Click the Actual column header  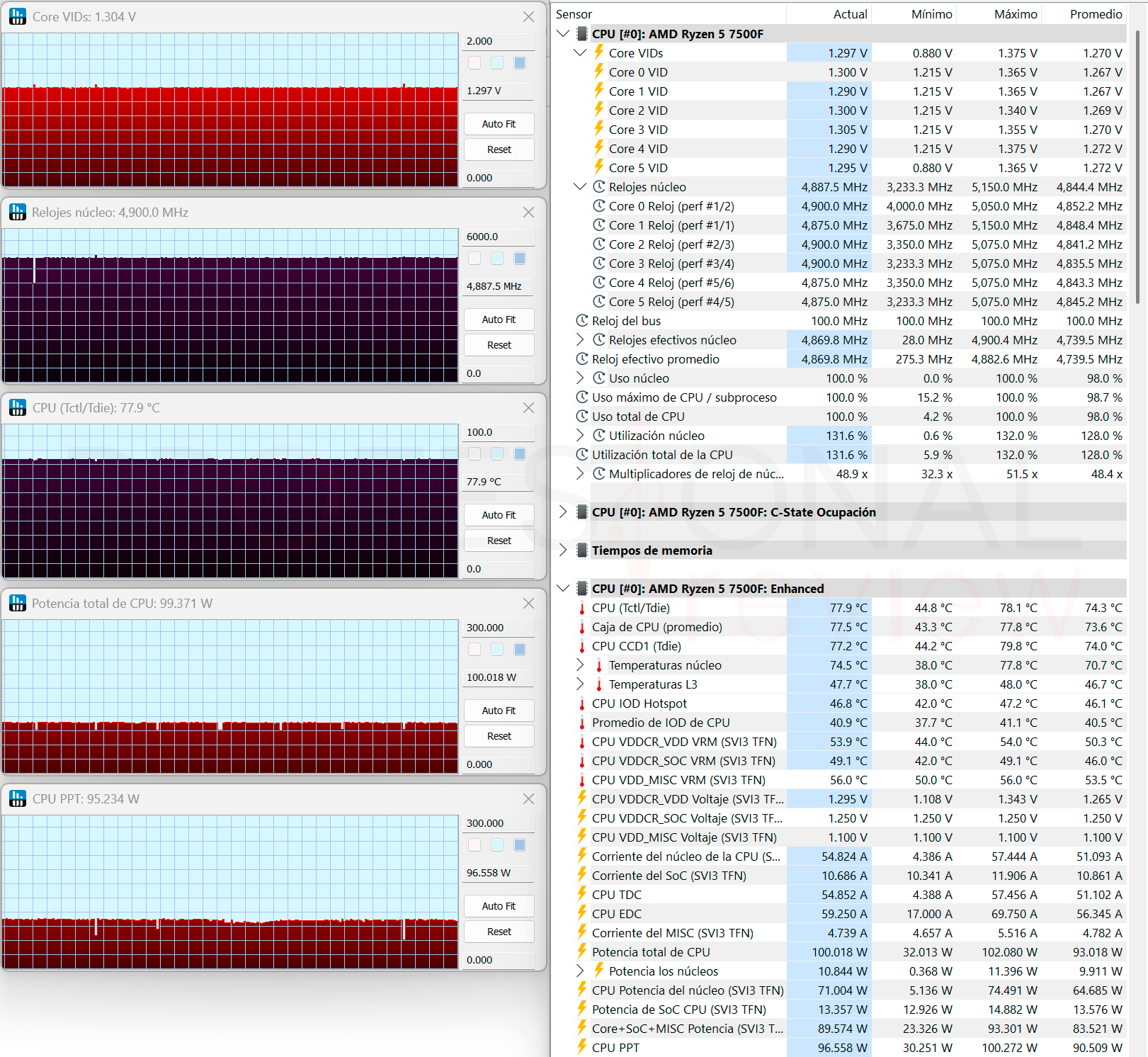click(x=829, y=14)
